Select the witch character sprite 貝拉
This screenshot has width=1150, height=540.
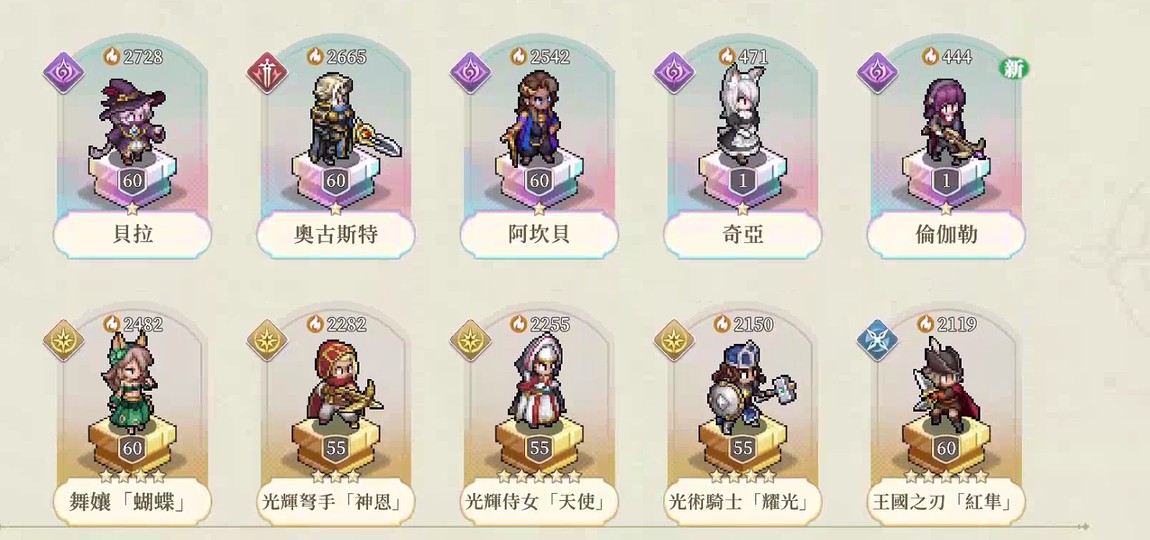130,120
